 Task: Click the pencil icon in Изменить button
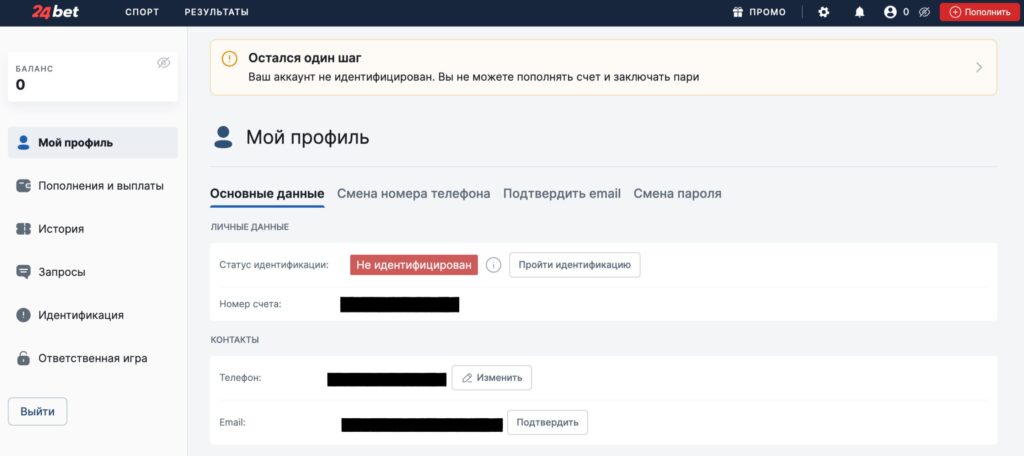point(467,378)
